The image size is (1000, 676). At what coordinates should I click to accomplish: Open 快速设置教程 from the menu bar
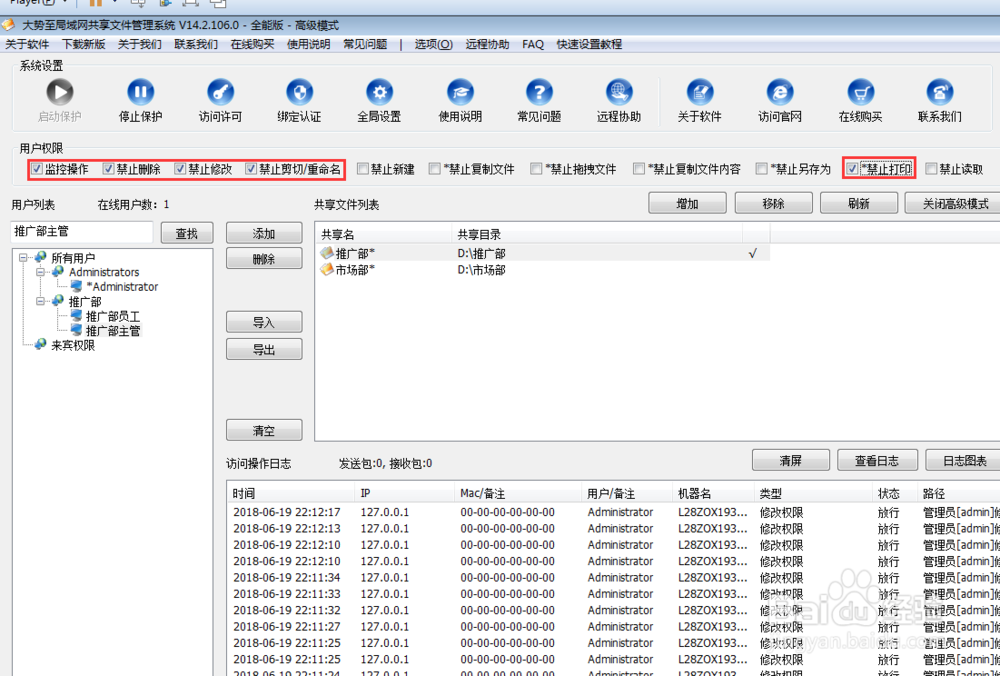(x=587, y=44)
